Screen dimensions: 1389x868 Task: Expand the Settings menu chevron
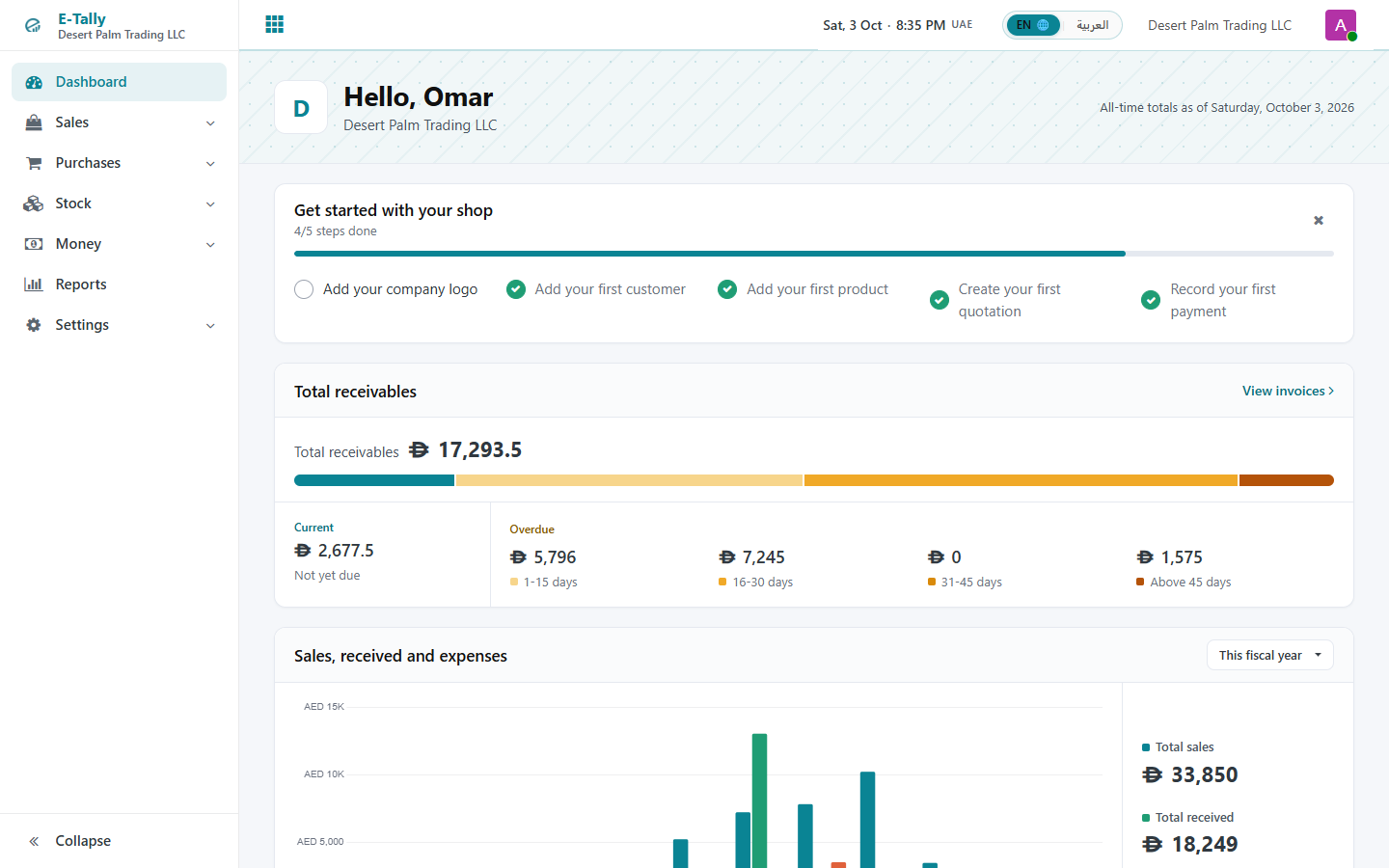(210, 326)
